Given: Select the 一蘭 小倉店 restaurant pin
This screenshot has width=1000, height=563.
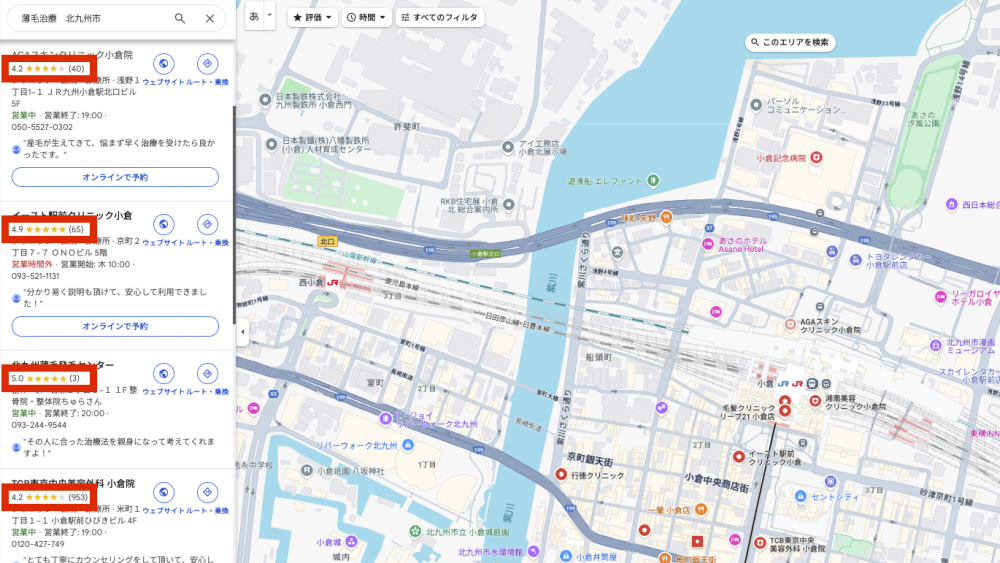Looking at the screenshot, I should tap(700, 509).
